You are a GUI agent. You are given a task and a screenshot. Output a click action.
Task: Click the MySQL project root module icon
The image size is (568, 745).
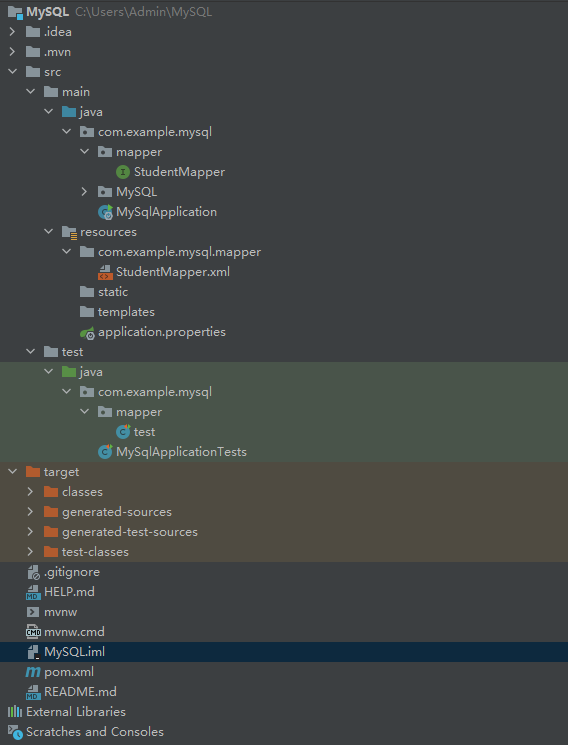15,12
